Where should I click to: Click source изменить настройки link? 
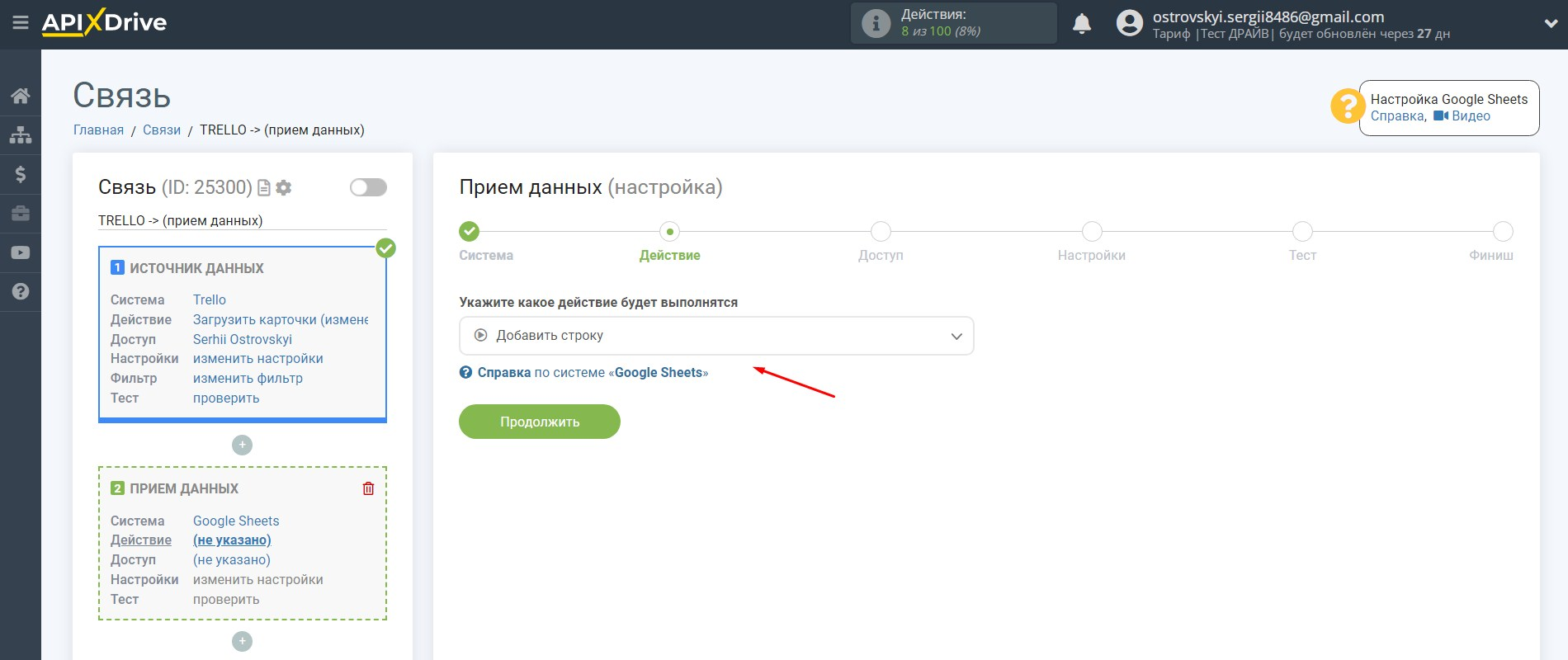coord(258,358)
